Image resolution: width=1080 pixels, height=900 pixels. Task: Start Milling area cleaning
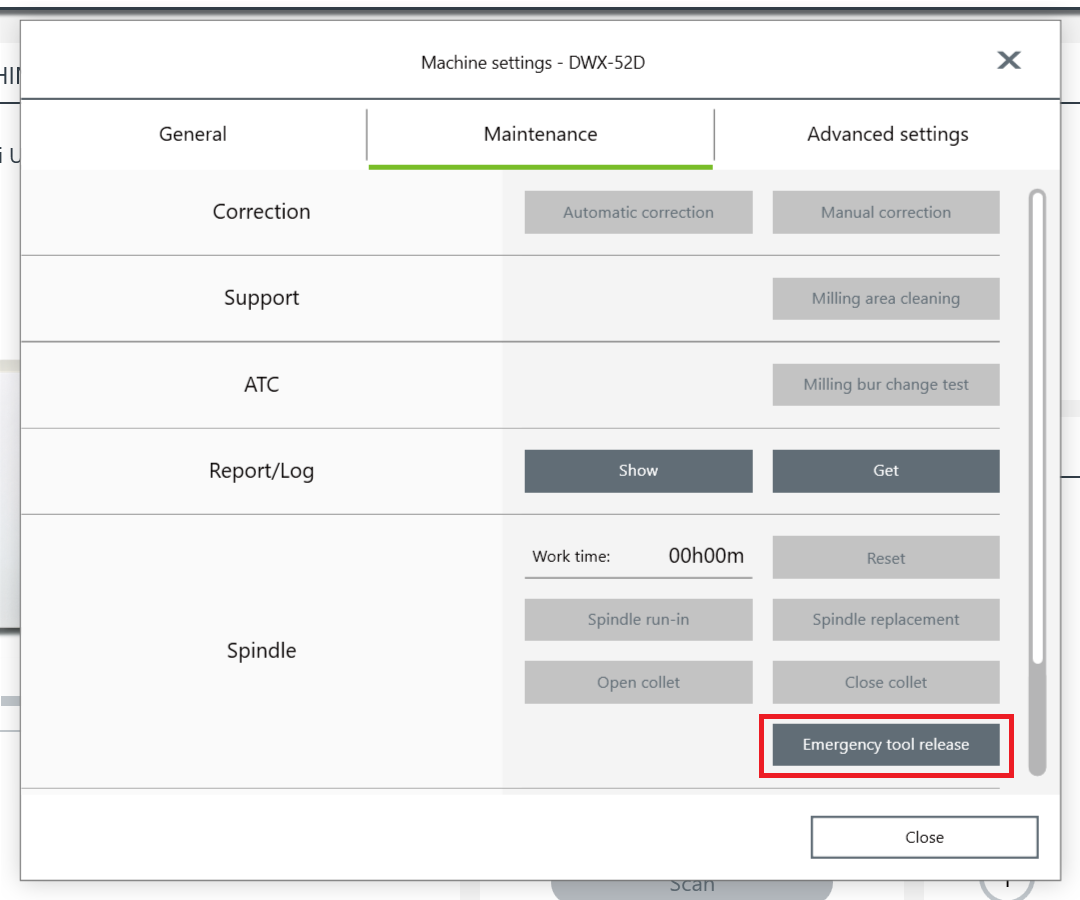(x=886, y=298)
